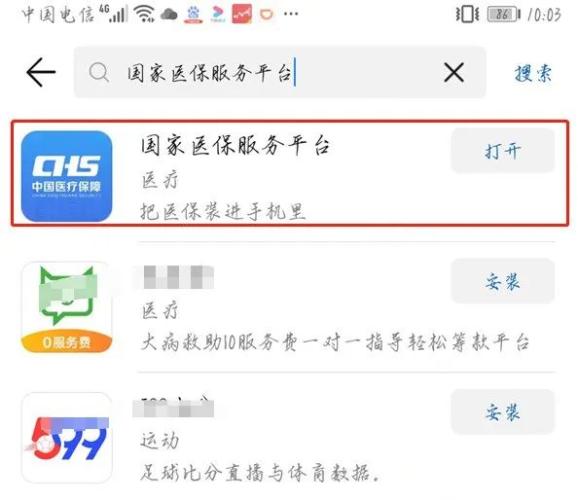Focus the search input field
This screenshot has width=578, height=500.
280,72
